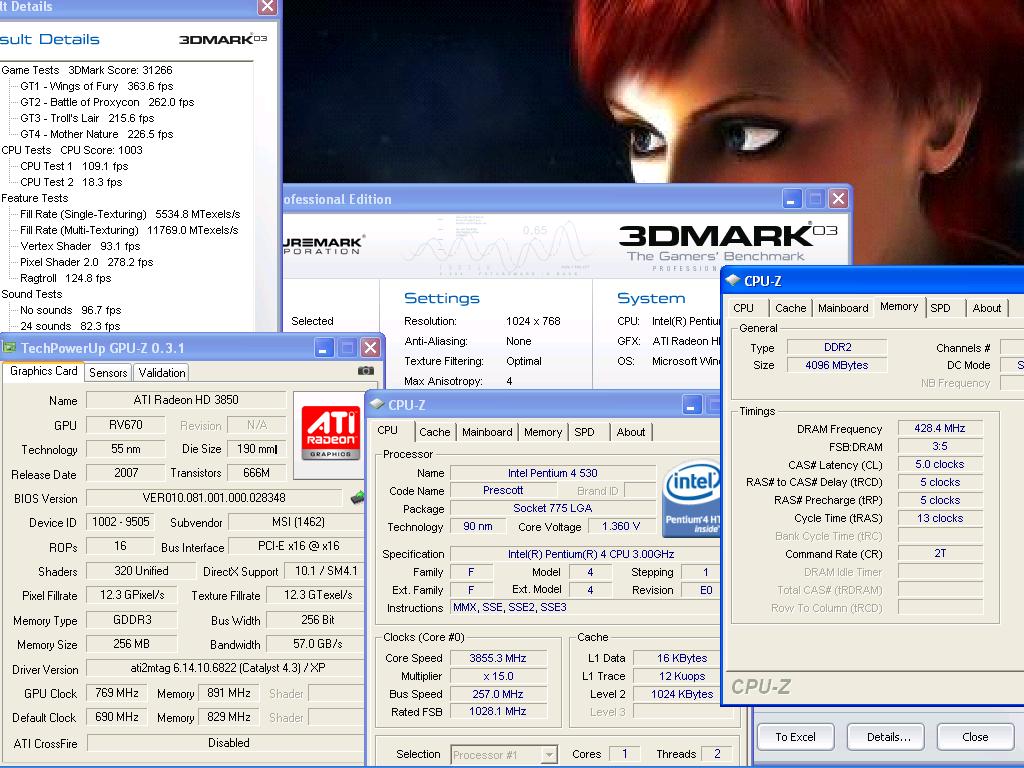Click the To Excel button
The width and height of the screenshot is (1024, 768).
point(795,737)
